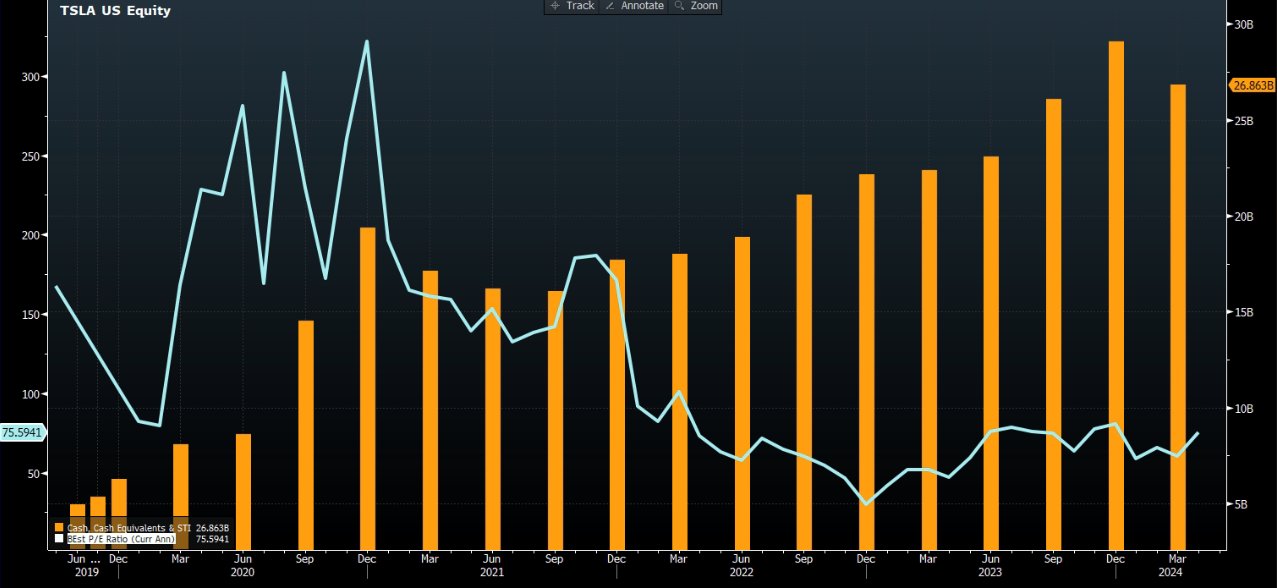Click the orange cash bar at Dec 2020
Image resolution: width=1277 pixels, height=588 pixels.
pyautogui.click(x=367, y=389)
